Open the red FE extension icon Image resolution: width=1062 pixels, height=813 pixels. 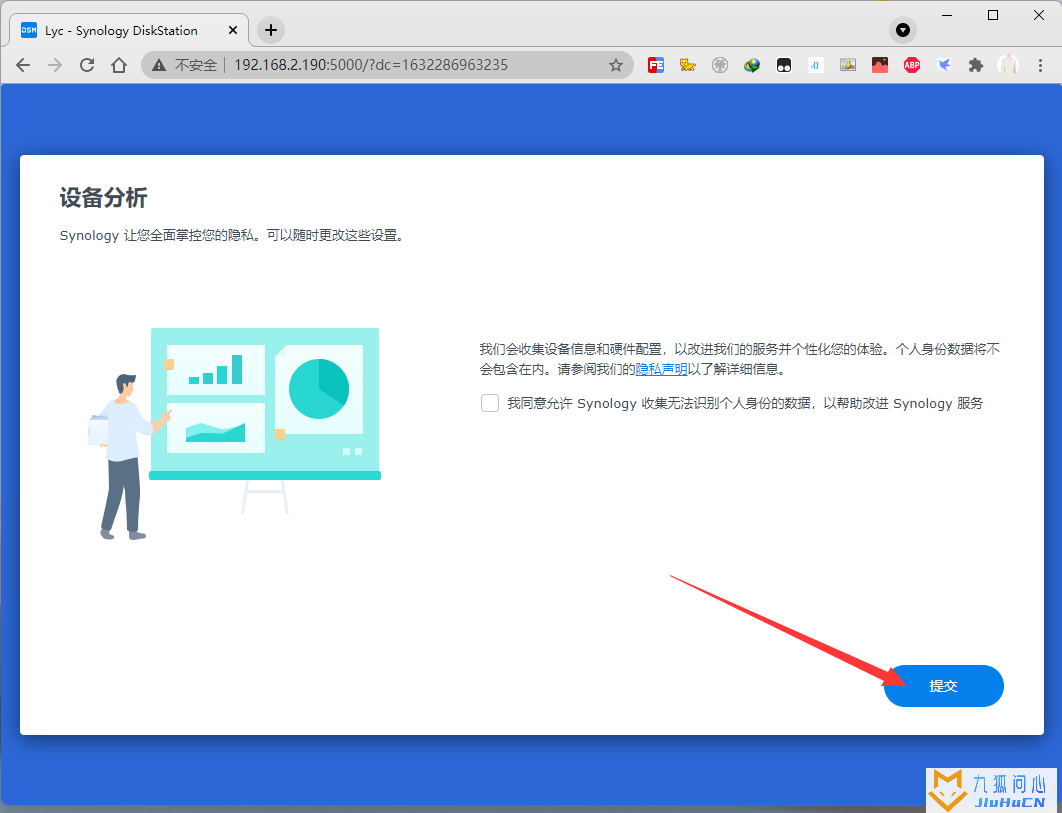coord(656,65)
